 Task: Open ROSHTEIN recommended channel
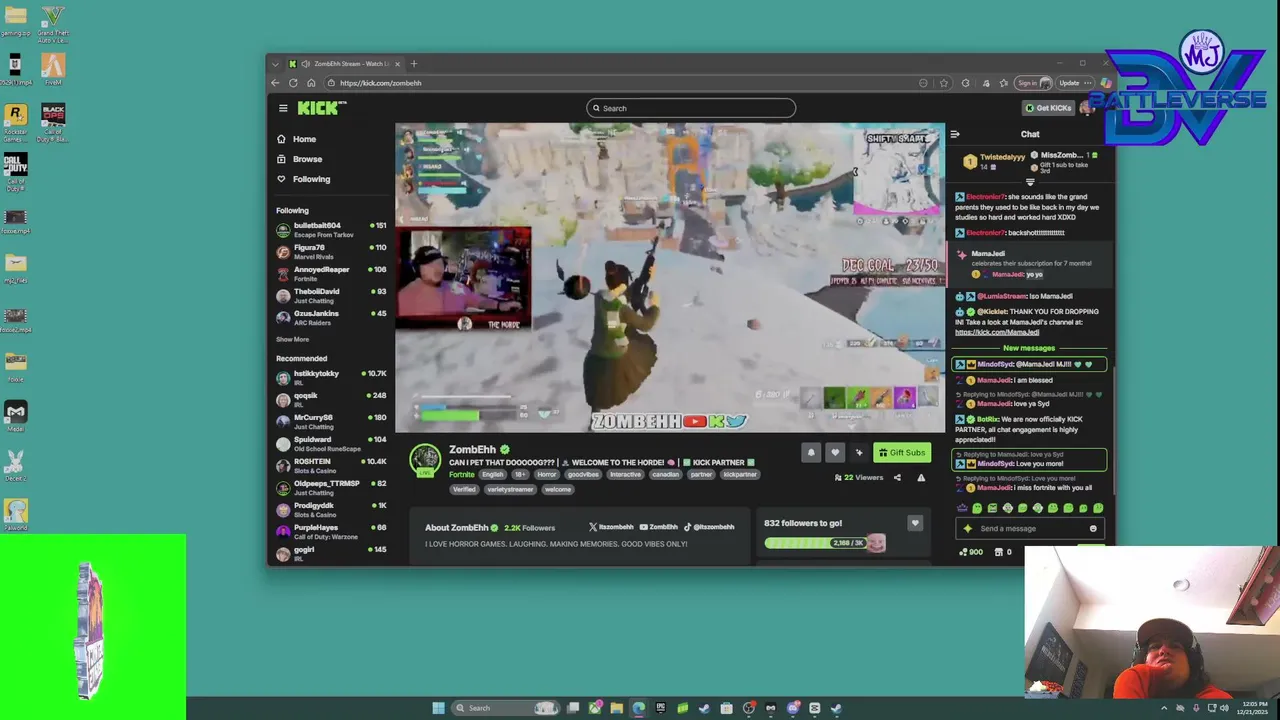(x=331, y=466)
